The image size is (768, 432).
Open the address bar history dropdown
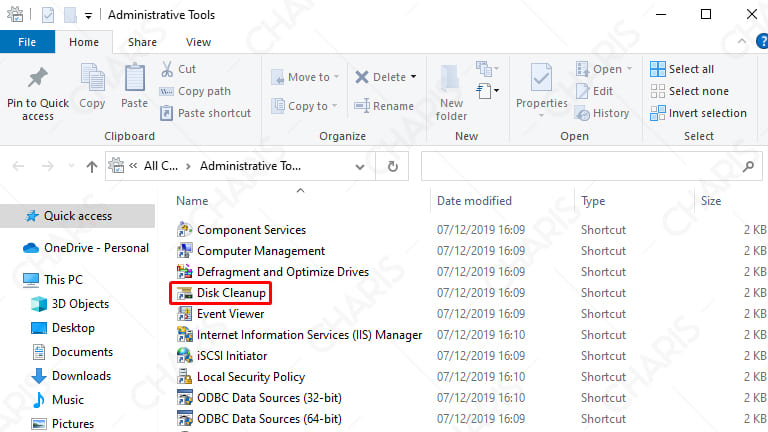coord(360,167)
